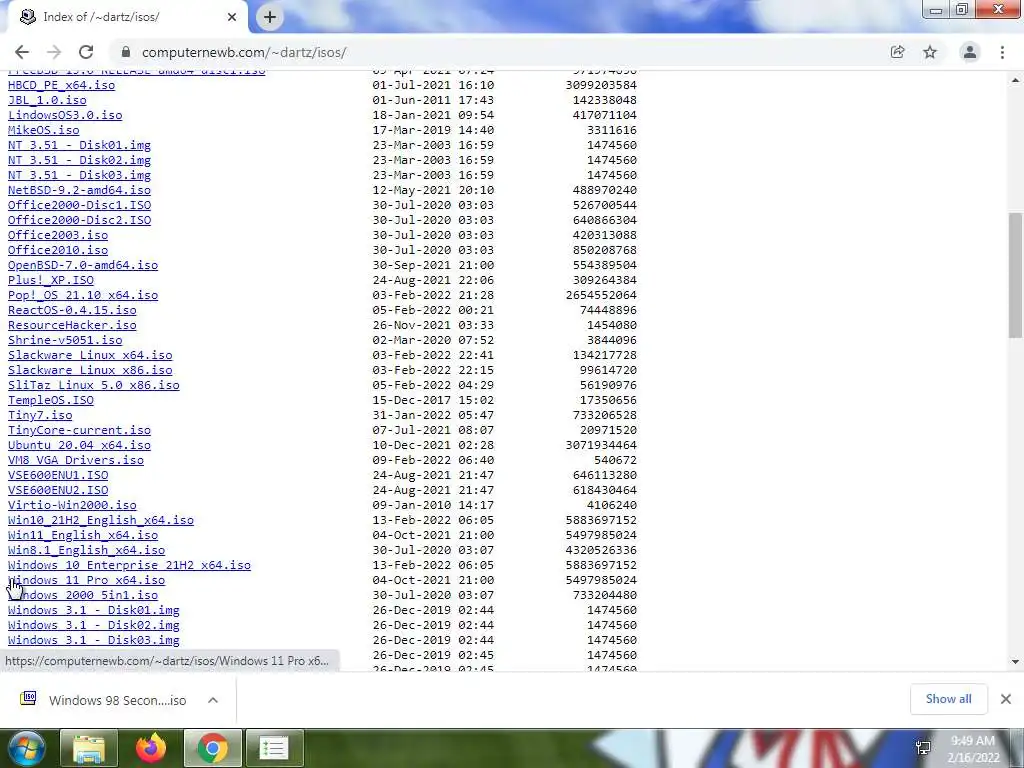Download VSE600ENU1.ISO

coord(58,475)
